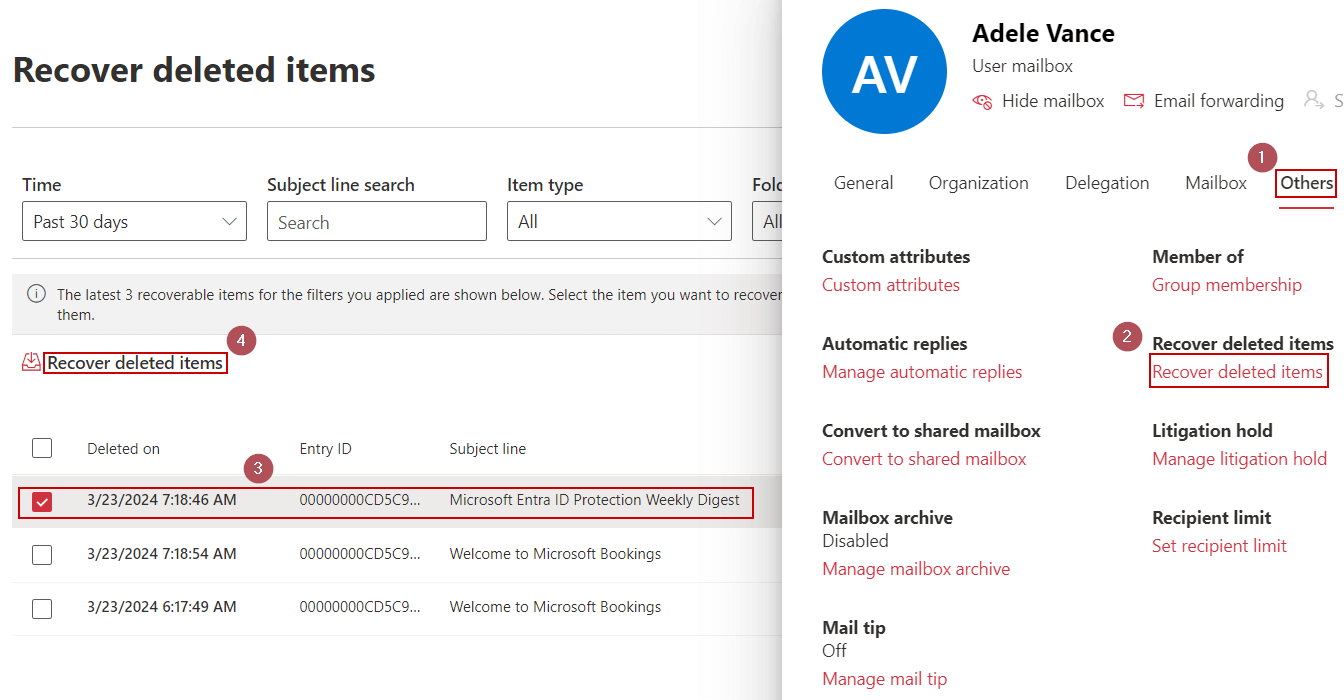Click the Hide mailbox icon
This screenshot has height=700, width=1344.
pyautogui.click(x=982, y=101)
